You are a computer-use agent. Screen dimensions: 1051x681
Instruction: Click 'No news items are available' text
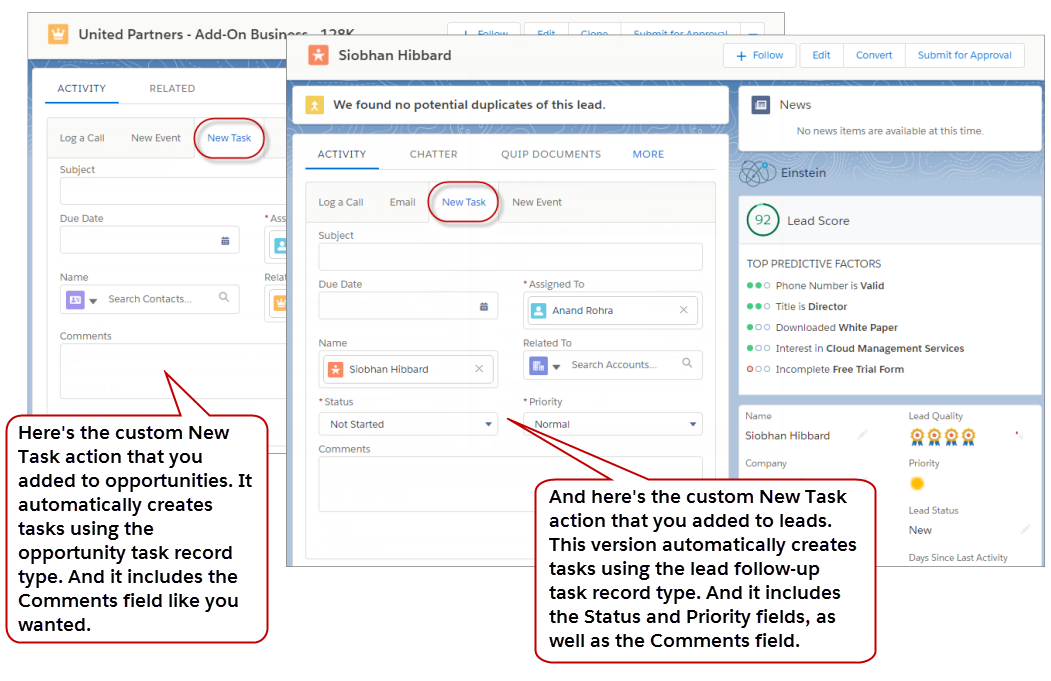(x=890, y=131)
